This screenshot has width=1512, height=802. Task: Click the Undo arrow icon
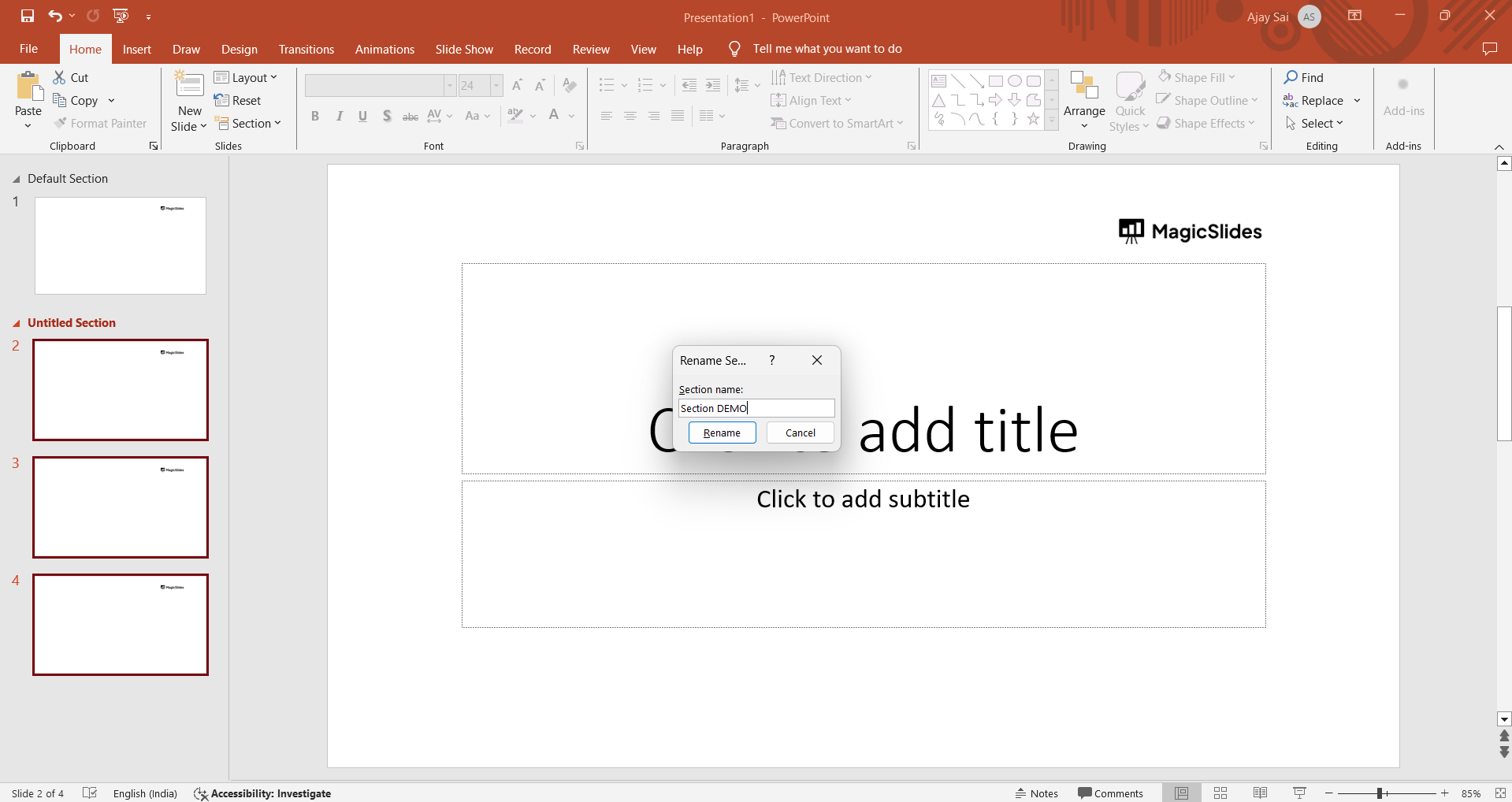(54, 16)
